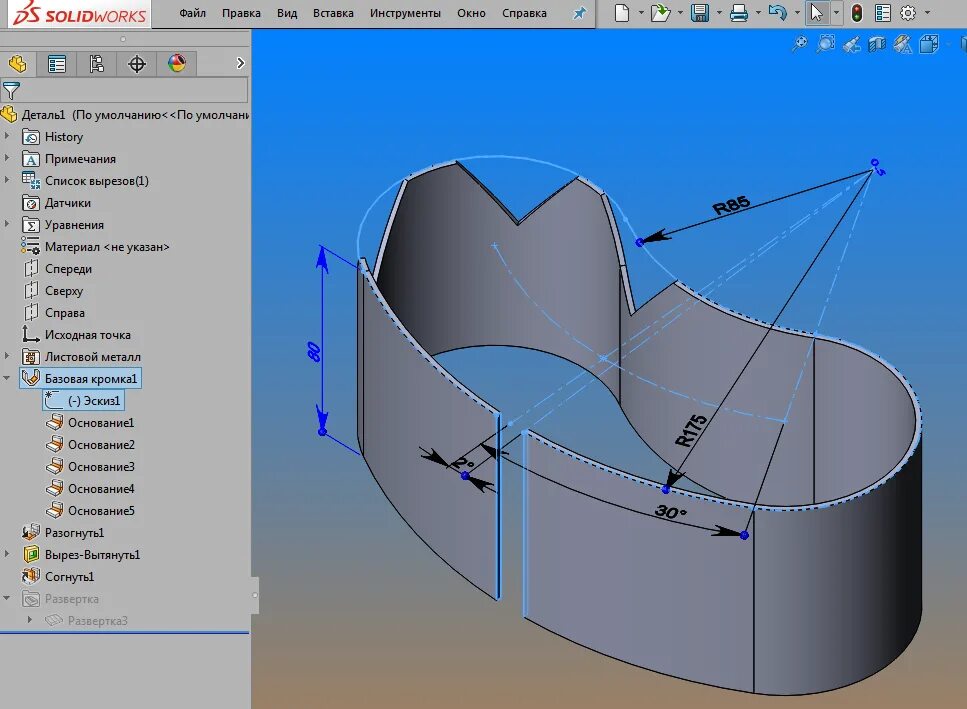Expand Список вырезов(1) node
This screenshot has height=709, width=967.
point(7,180)
